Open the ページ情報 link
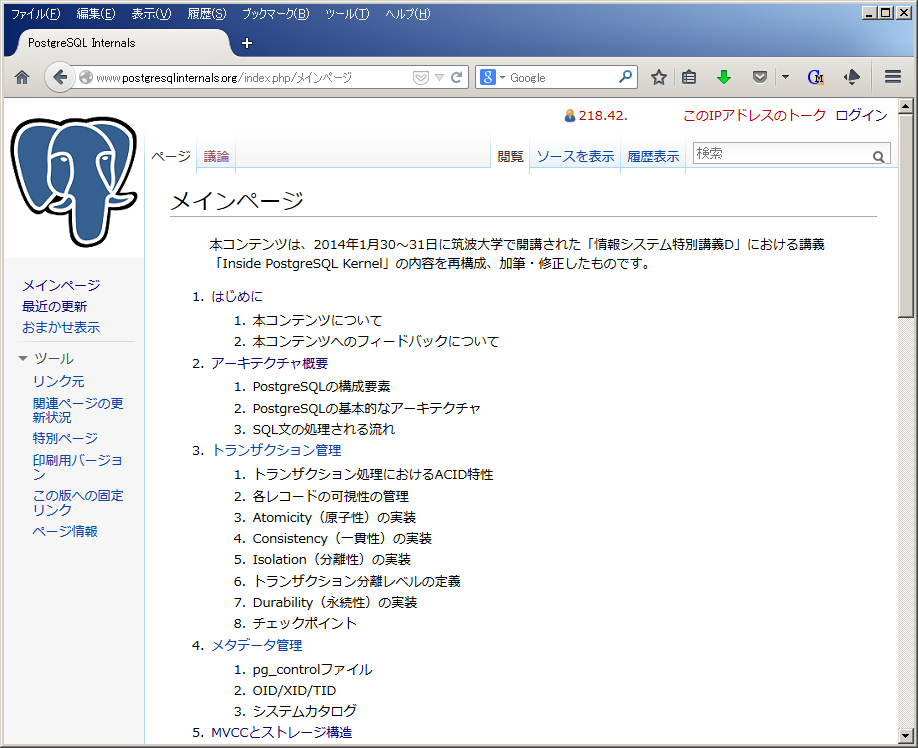 [x=65, y=531]
